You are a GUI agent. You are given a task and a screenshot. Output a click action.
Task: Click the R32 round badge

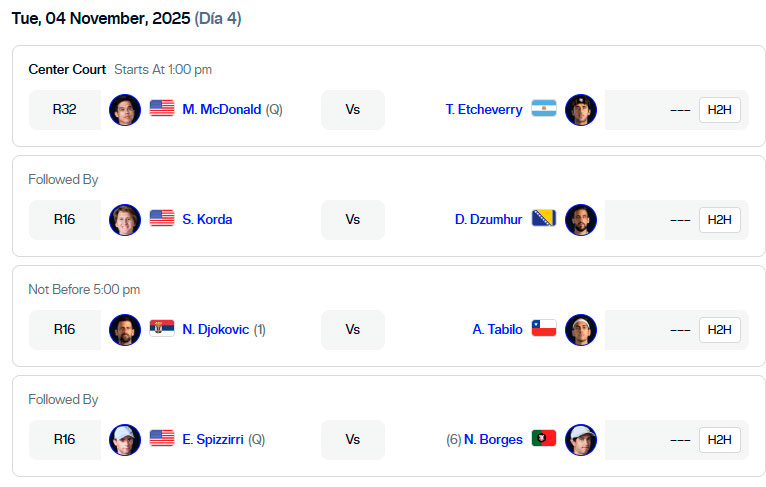[x=65, y=110]
